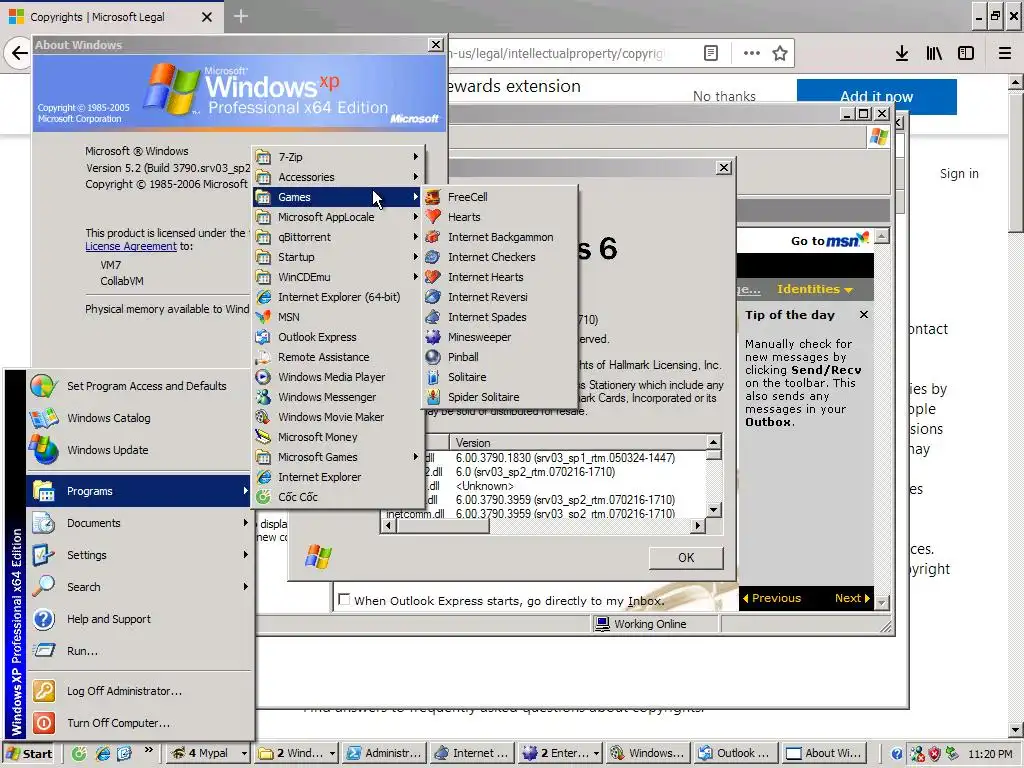Check 'go directly to my Inbox' checkbox
The image size is (1024, 768).
click(x=344, y=600)
